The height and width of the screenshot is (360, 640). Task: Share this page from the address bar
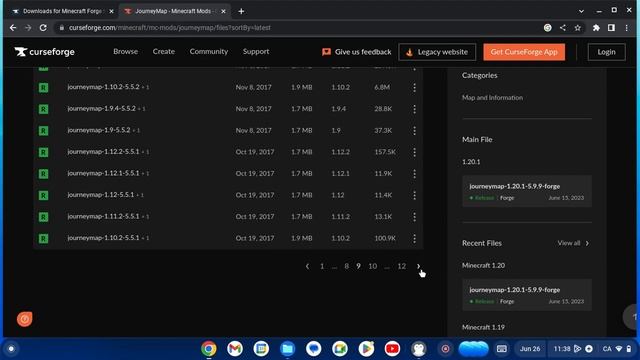(x=563, y=28)
